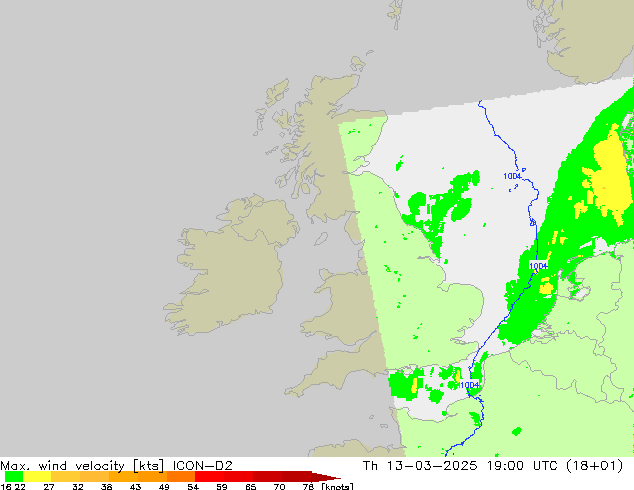The width and height of the screenshot is (634, 490).
Task: Click the legend value "43"
Action: click(x=135, y=486)
